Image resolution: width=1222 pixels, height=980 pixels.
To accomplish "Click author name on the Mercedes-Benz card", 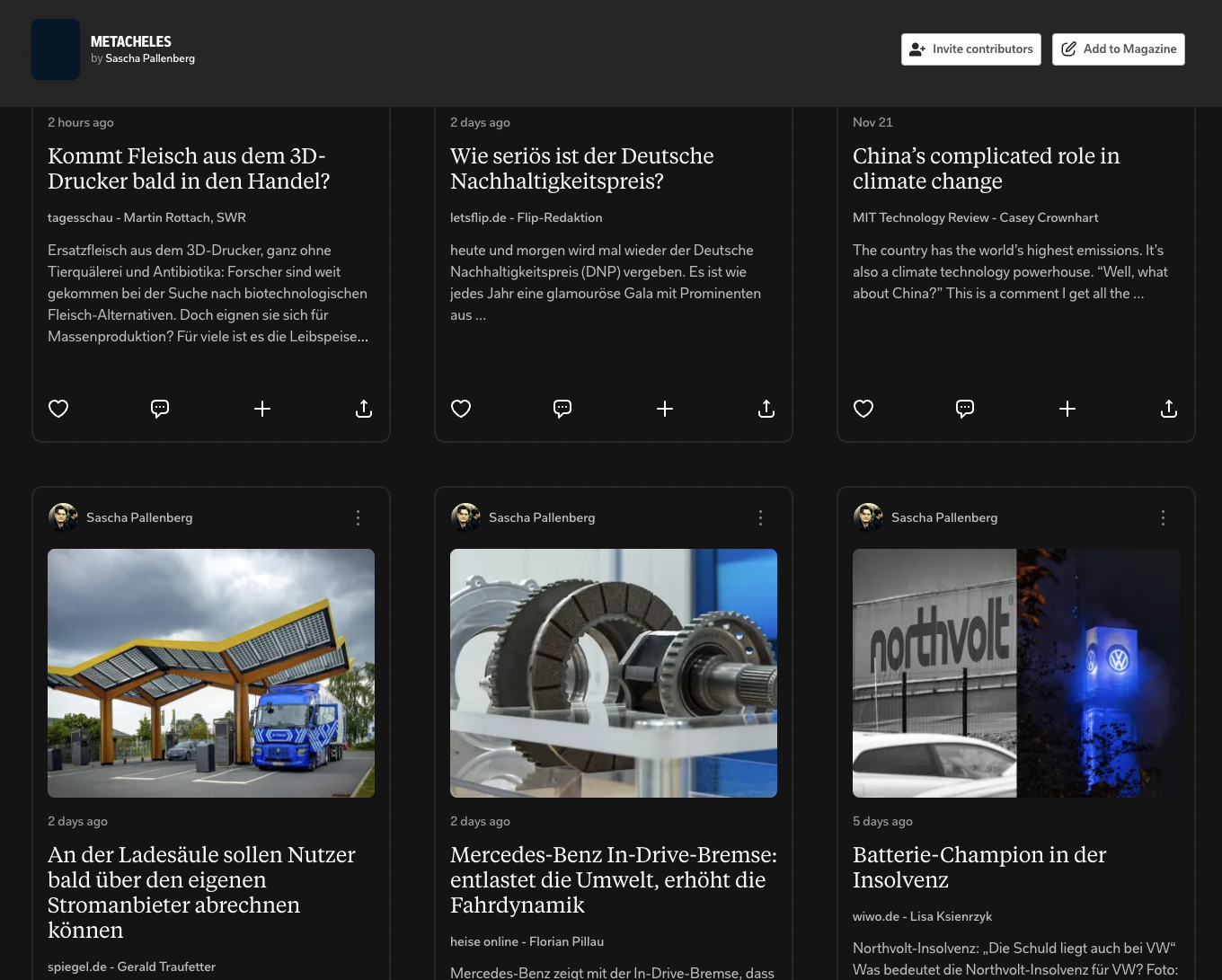I will (x=542, y=517).
